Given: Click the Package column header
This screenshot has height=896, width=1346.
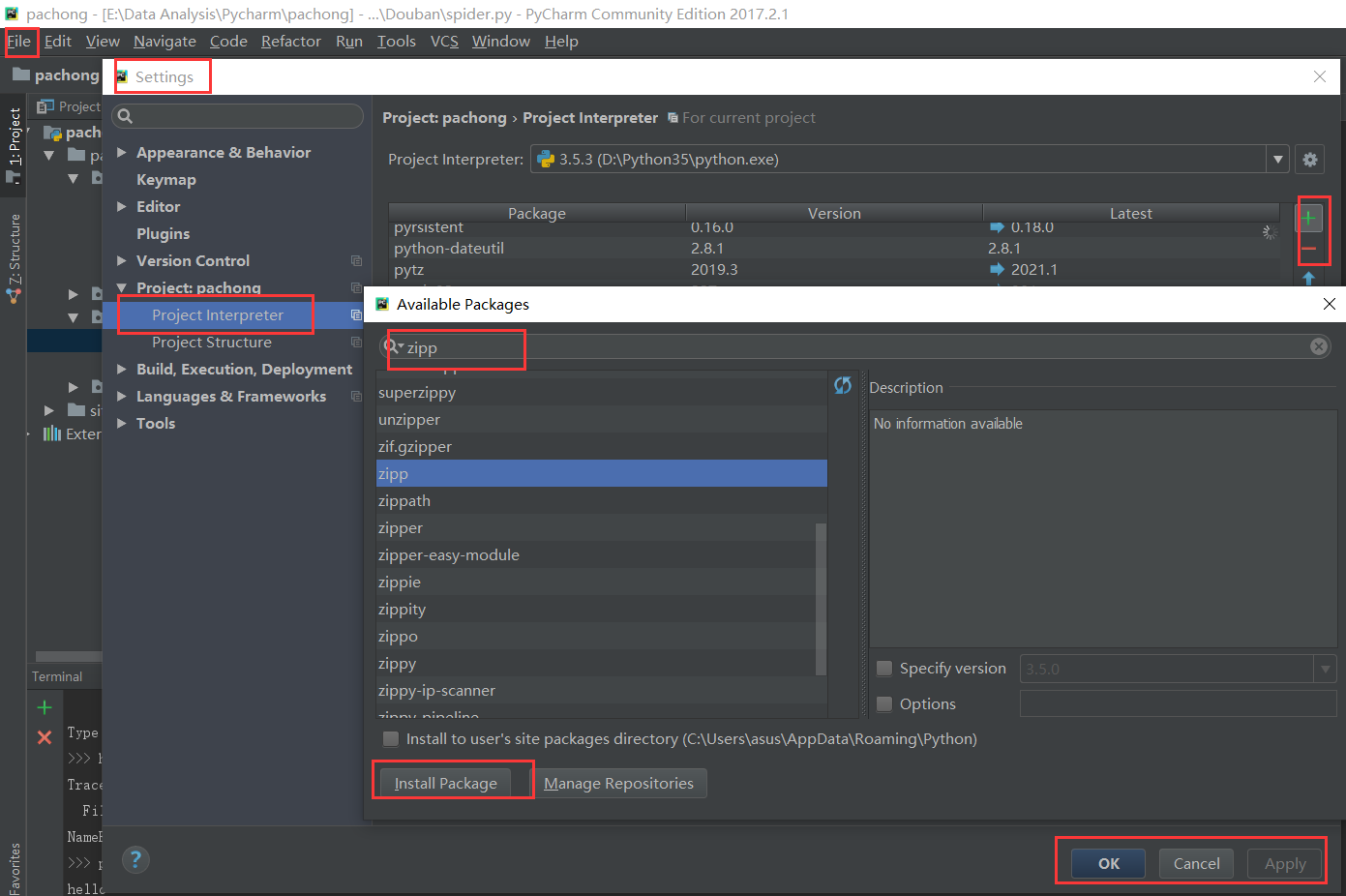Looking at the screenshot, I should pyautogui.click(x=537, y=214).
